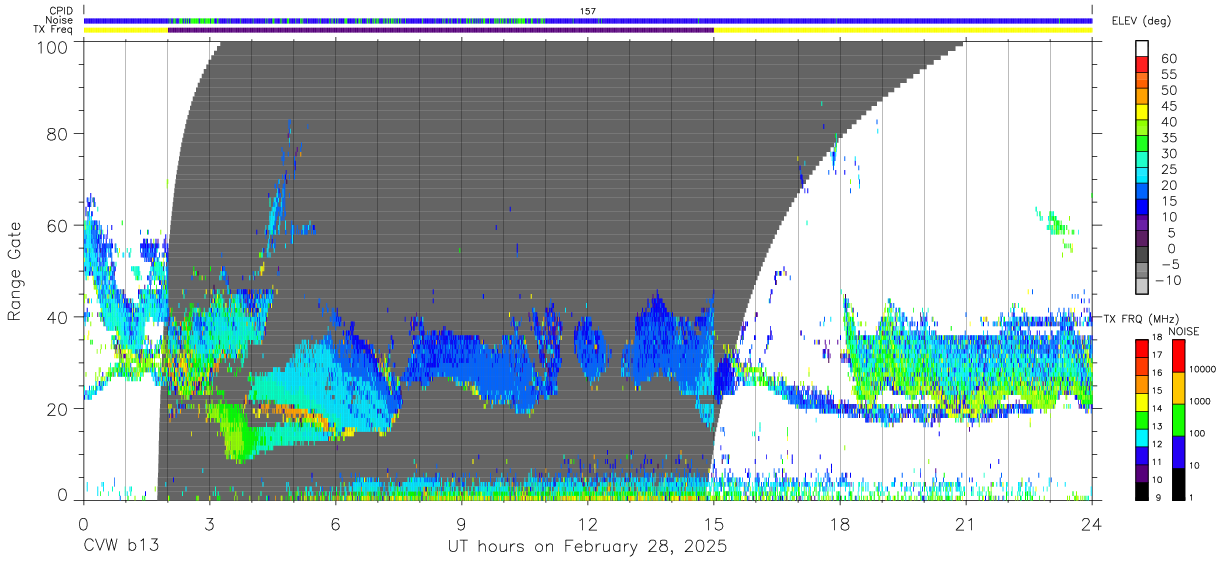Pick the green 100–1000 noise legend swatch
Viewport: 1228px width, 567px height.
(1177, 418)
